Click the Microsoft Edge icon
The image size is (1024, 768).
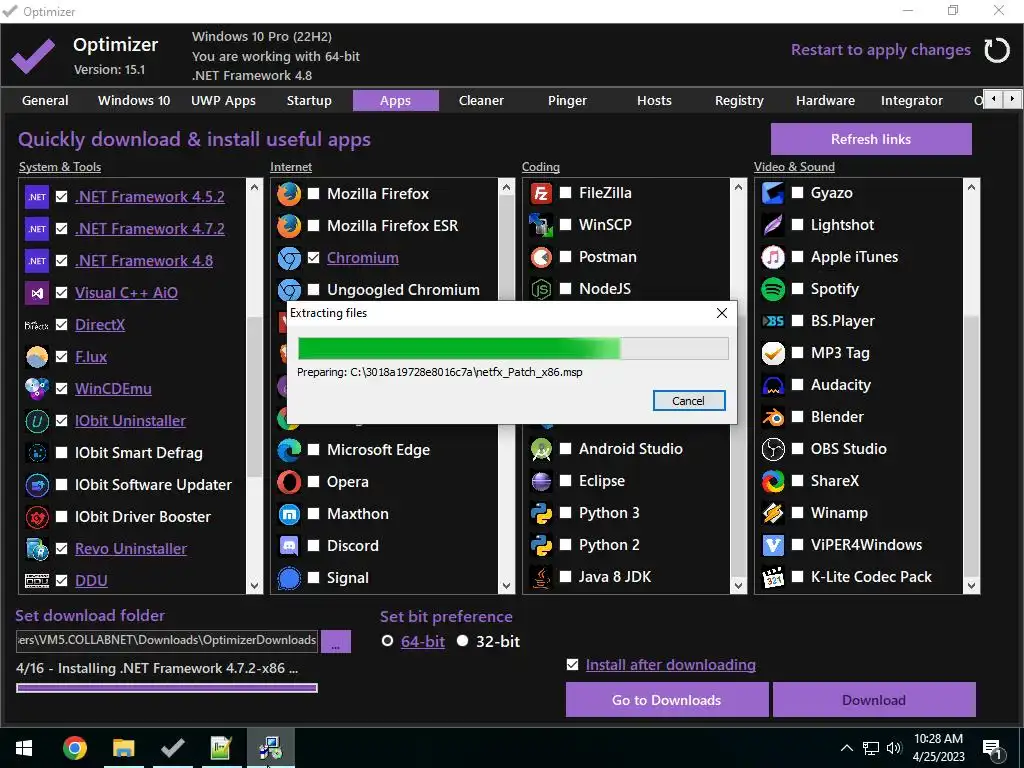point(289,449)
